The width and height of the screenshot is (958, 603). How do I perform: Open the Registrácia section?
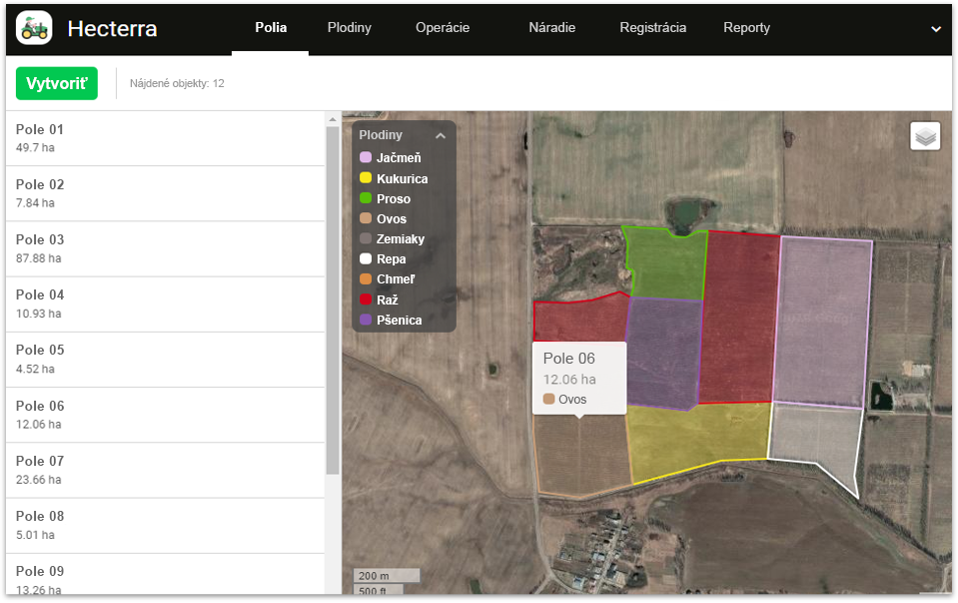pos(652,28)
